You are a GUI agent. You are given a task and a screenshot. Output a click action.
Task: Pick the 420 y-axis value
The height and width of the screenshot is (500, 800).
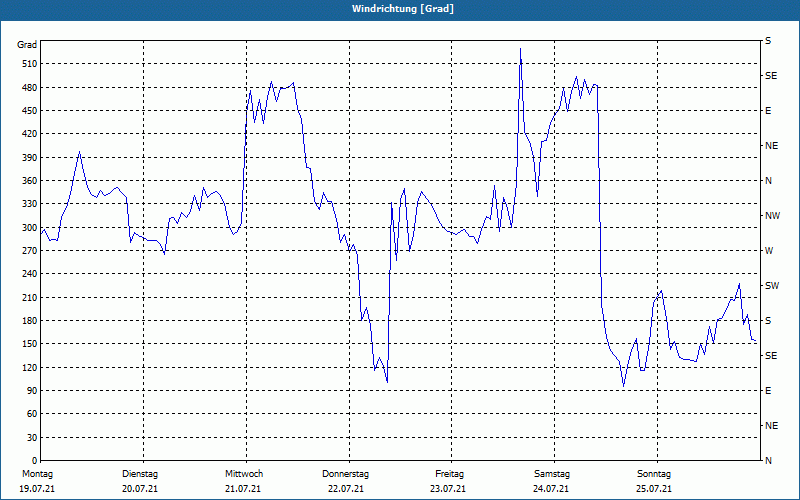coord(30,134)
